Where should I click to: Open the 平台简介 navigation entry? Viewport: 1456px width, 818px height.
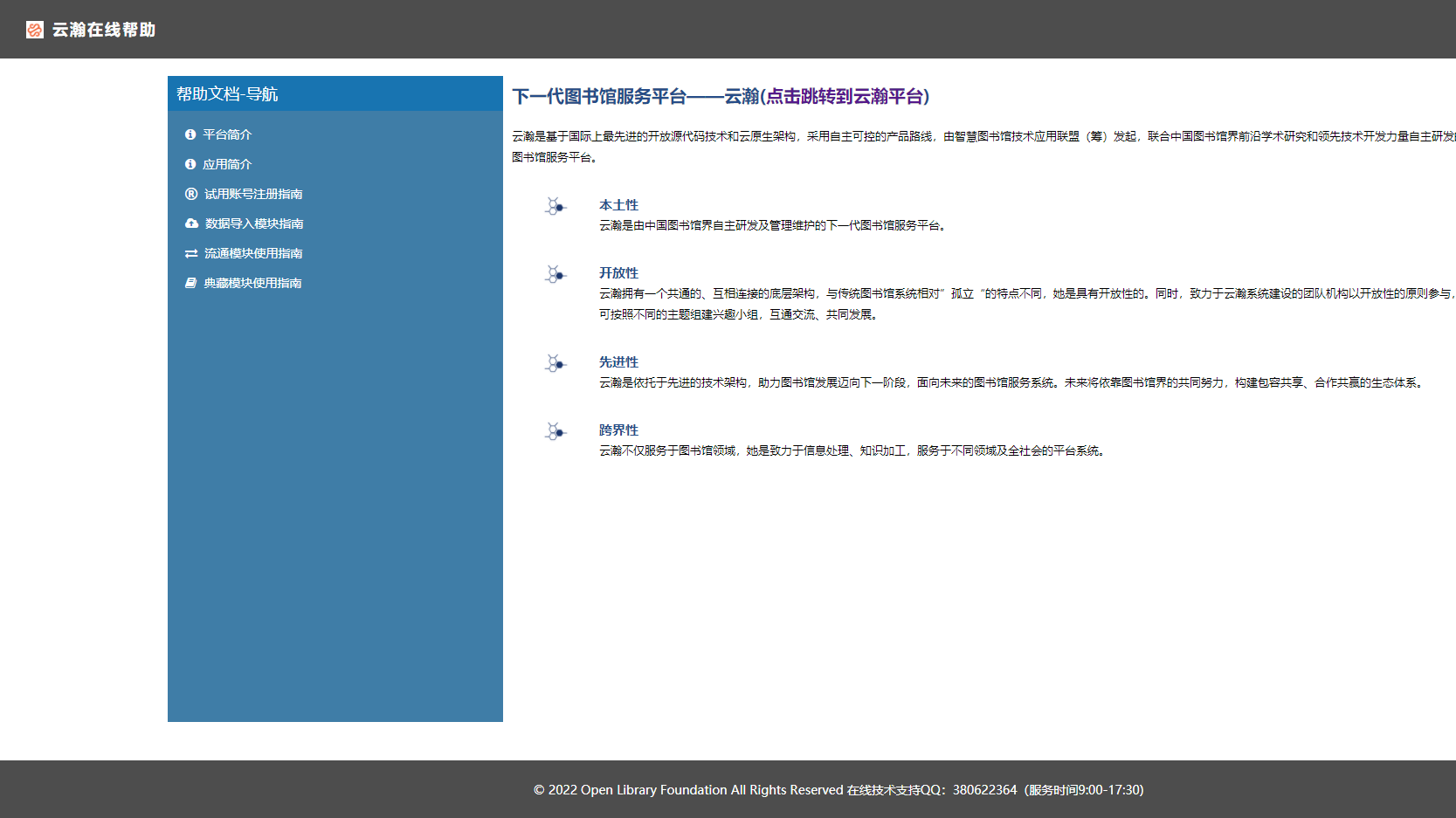pyautogui.click(x=227, y=134)
